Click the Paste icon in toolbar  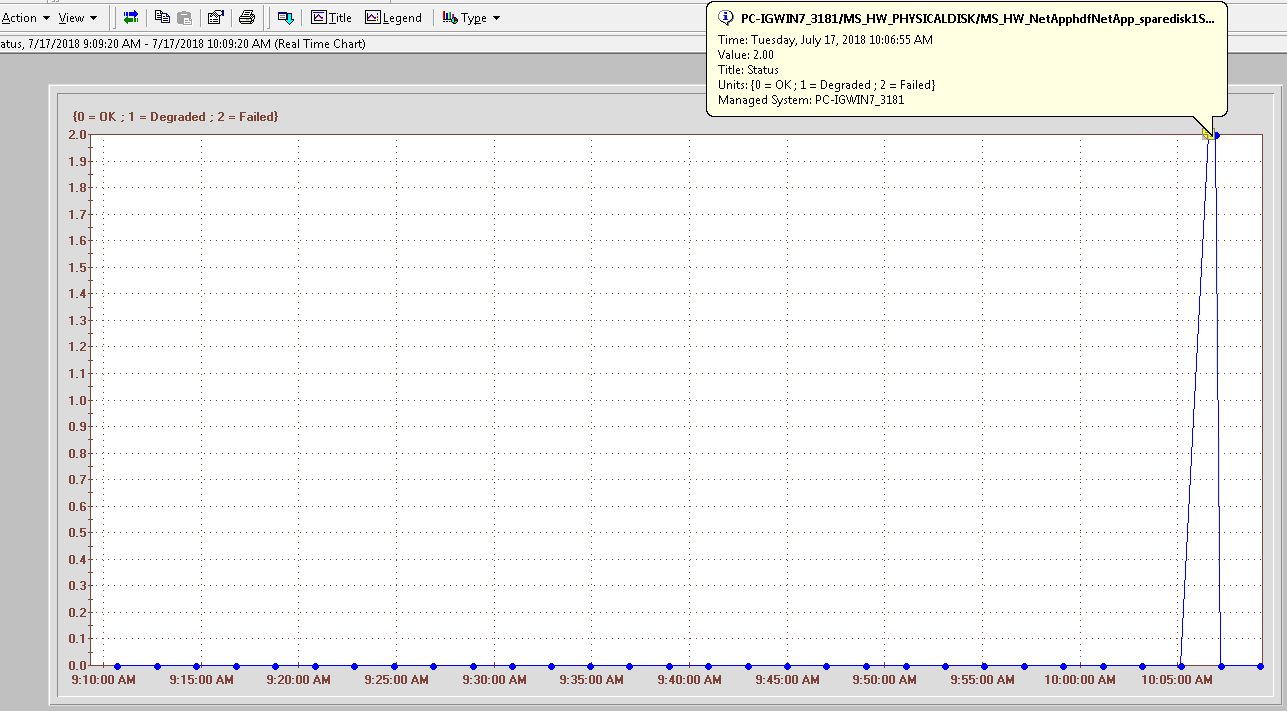[185, 18]
